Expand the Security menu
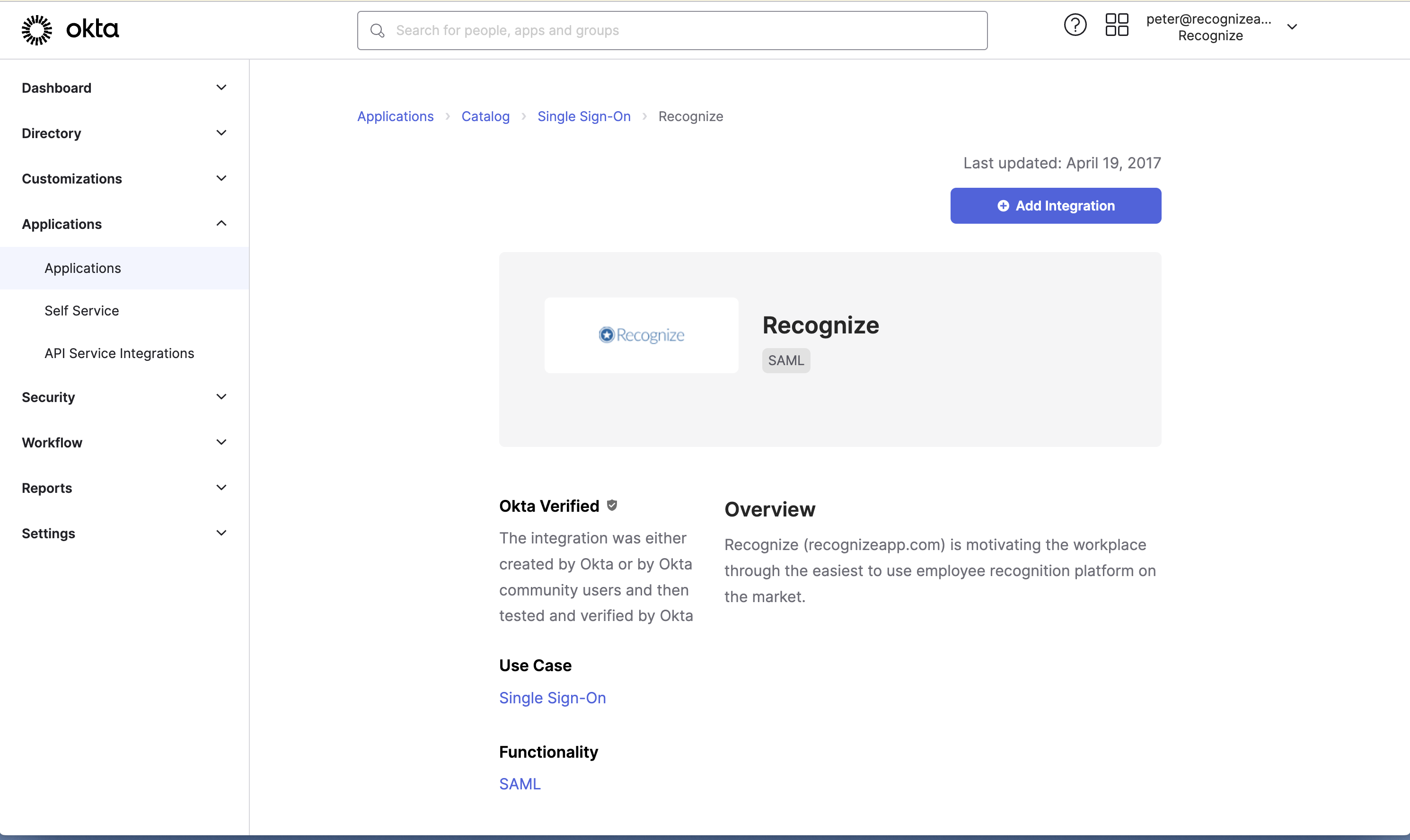 [x=124, y=397]
